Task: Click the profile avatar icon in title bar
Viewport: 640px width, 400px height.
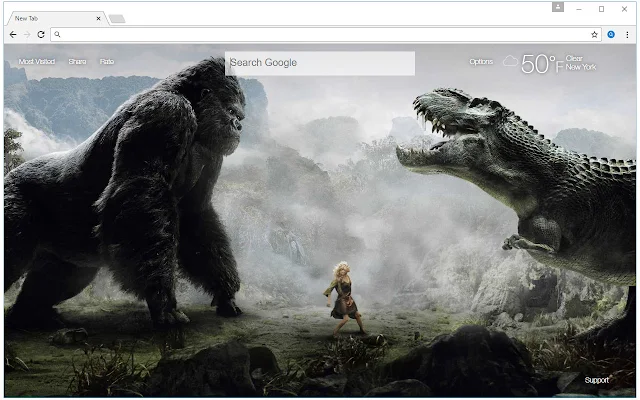Action: [x=558, y=7]
